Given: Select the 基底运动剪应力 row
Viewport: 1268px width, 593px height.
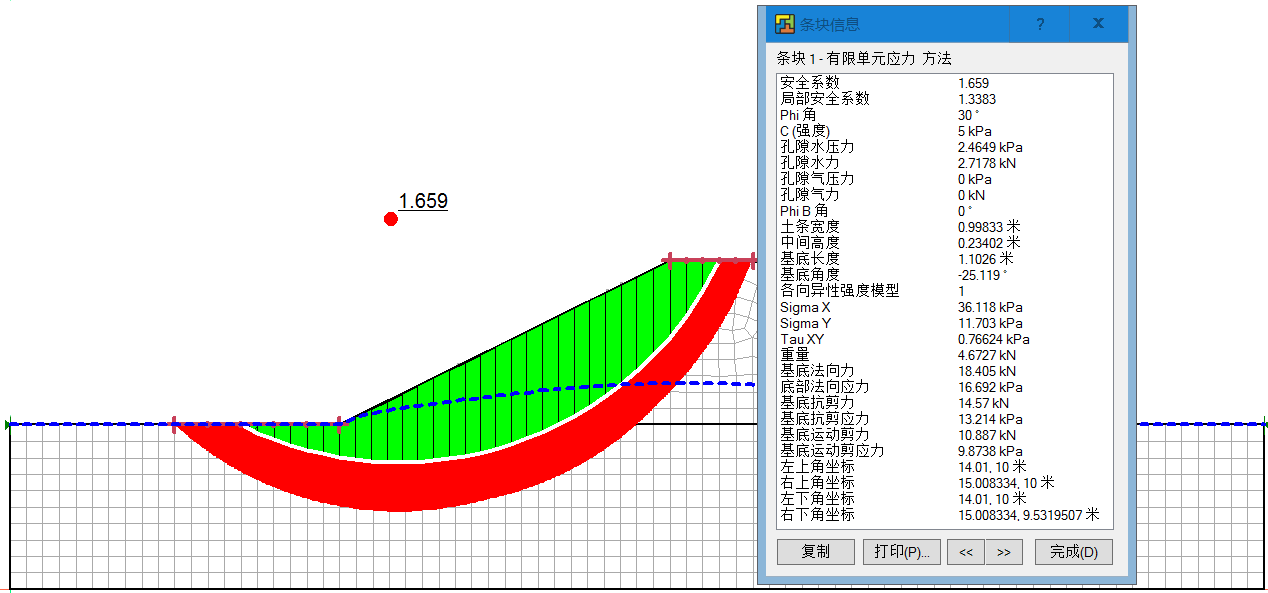Looking at the screenshot, I should tap(944, 451).
